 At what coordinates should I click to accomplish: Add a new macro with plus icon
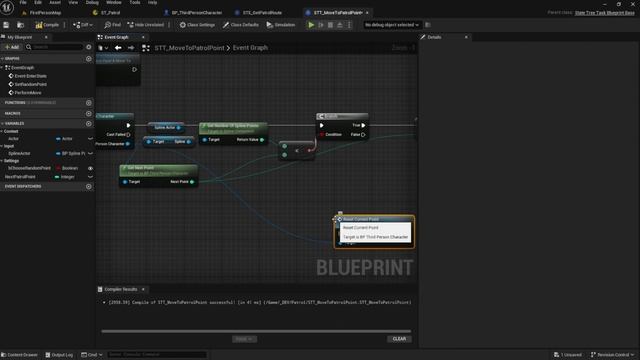89,113
